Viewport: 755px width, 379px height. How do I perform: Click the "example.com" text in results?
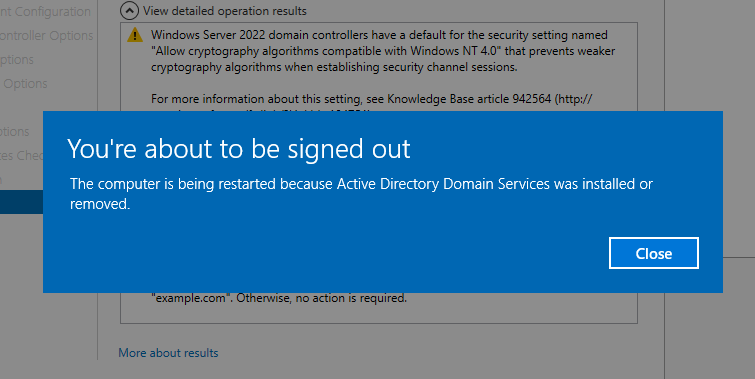click(x=191, y=298)
